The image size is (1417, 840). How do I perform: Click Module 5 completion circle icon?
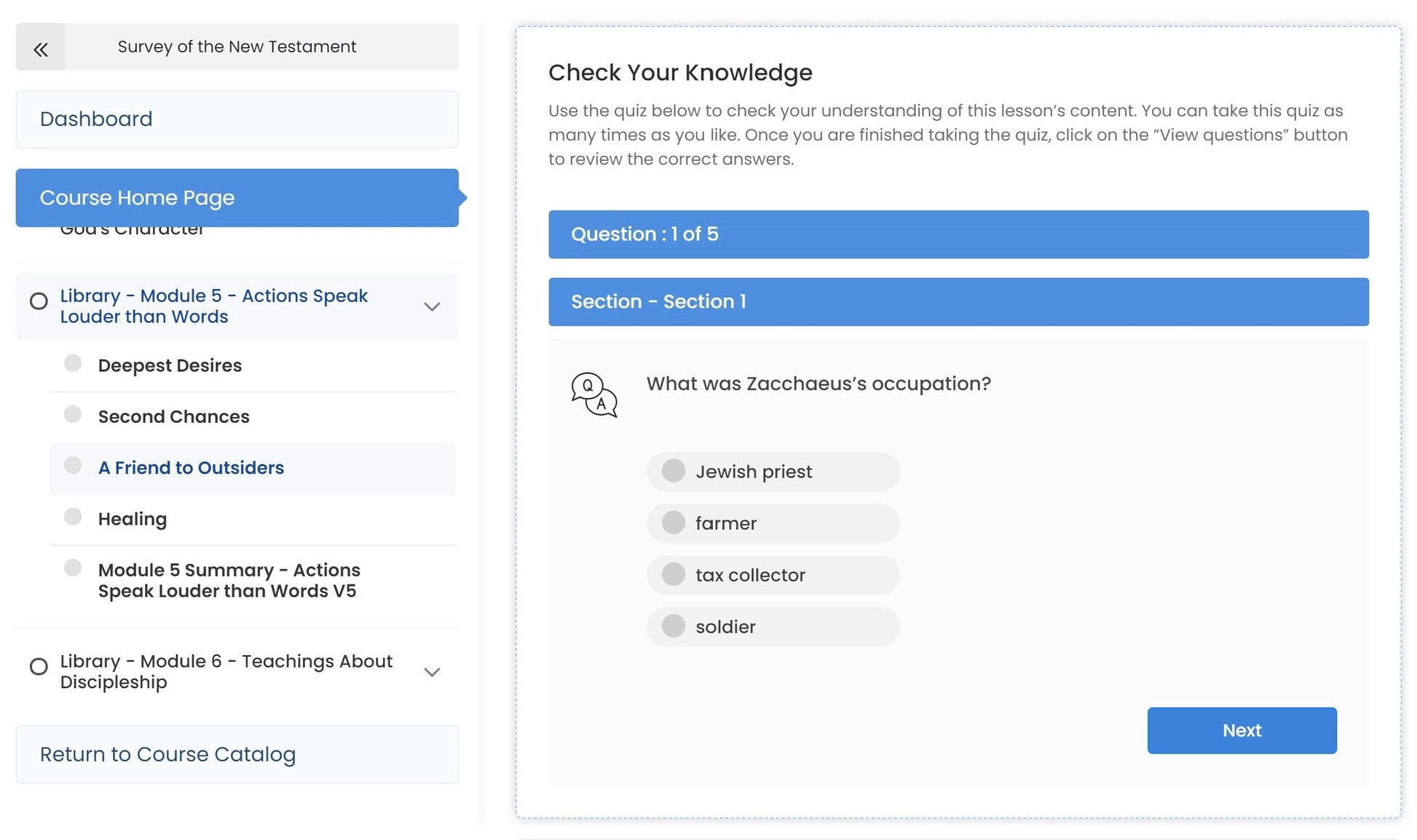coord(39,301)
